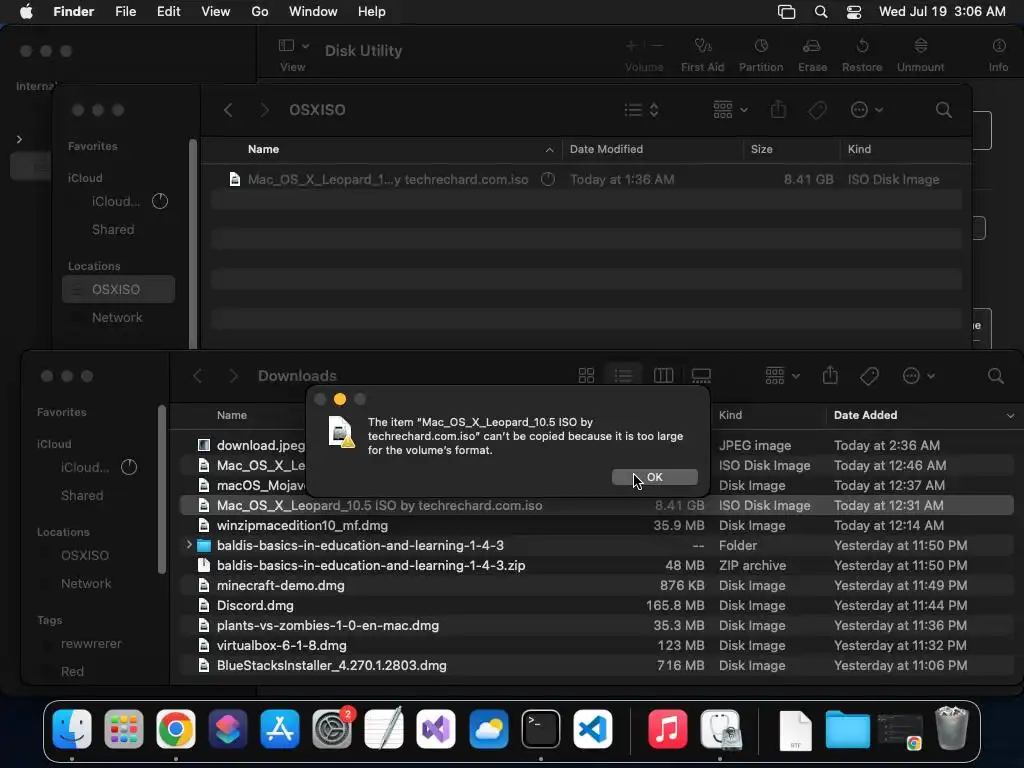Switch Downloads window to gallery view
Viewport: 1024px width, 768px height.
[701, 376]
